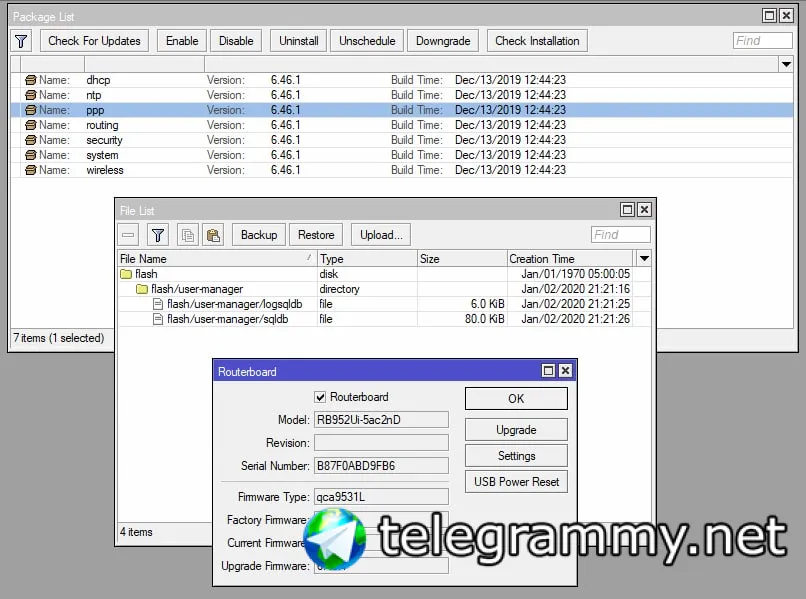Open the File List filter funnel icon
The height and width of the screenshot is (599, 806).
[158, 235]
